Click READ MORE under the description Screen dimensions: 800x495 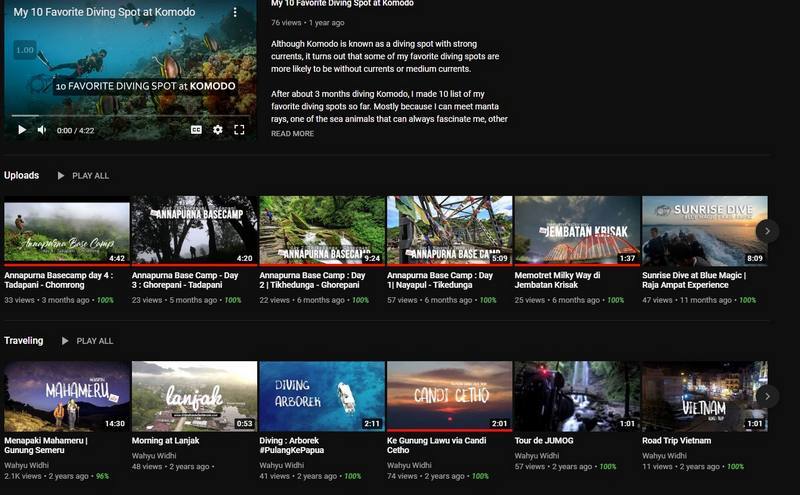(292, 134)
